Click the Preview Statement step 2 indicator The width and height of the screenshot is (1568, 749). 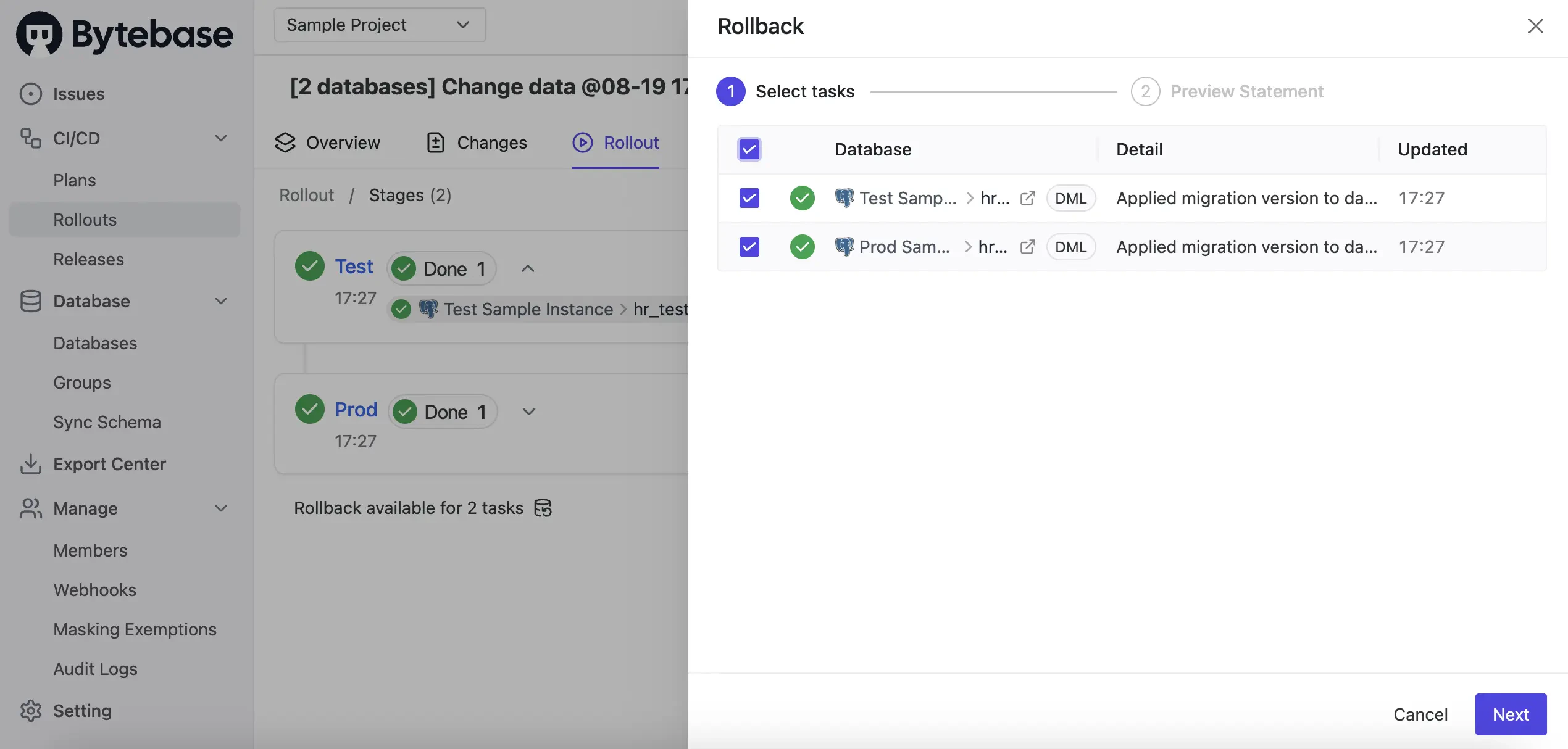pos(1145,91)
